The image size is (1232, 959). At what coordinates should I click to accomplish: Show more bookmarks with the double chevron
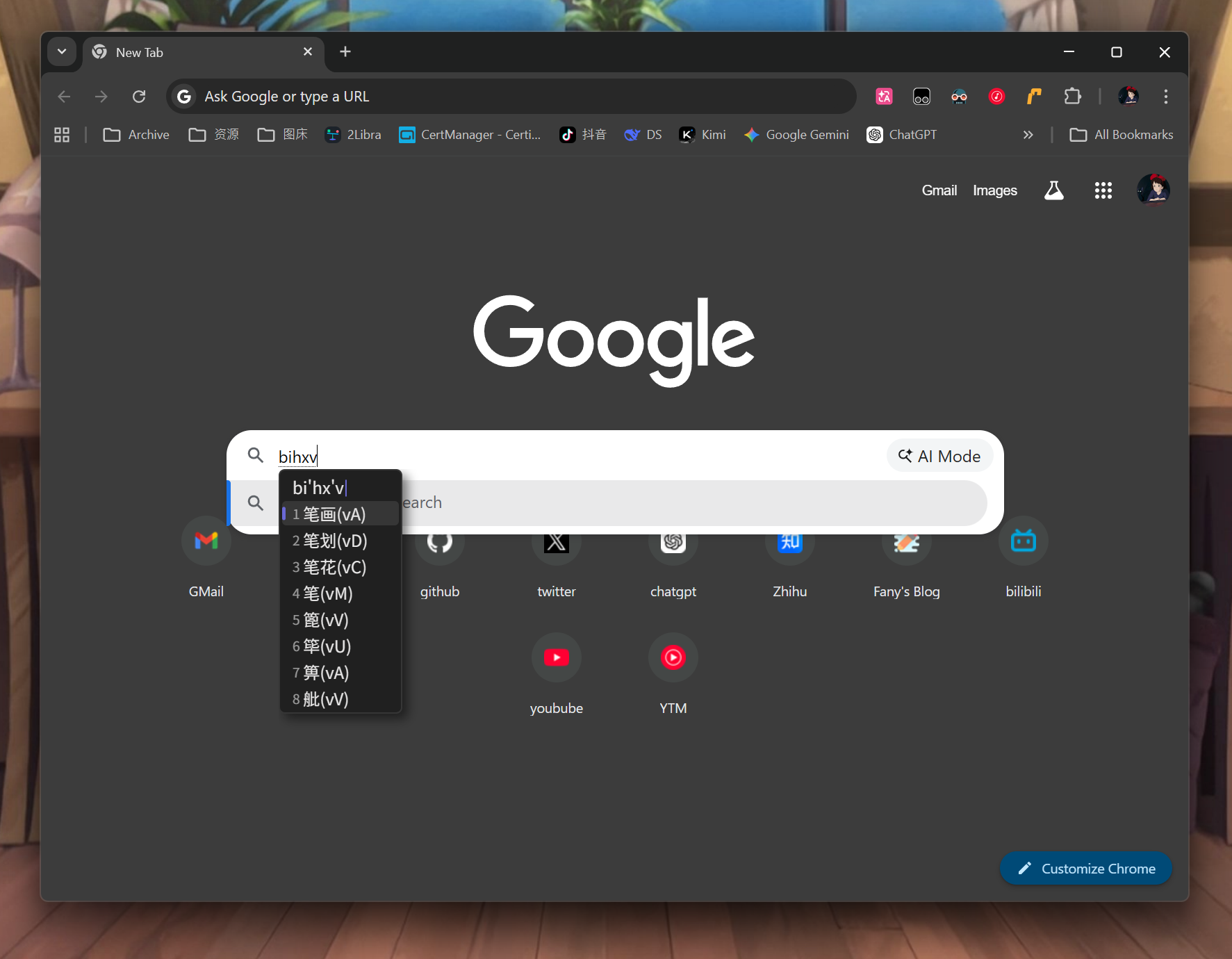(x=1028, y=135)
